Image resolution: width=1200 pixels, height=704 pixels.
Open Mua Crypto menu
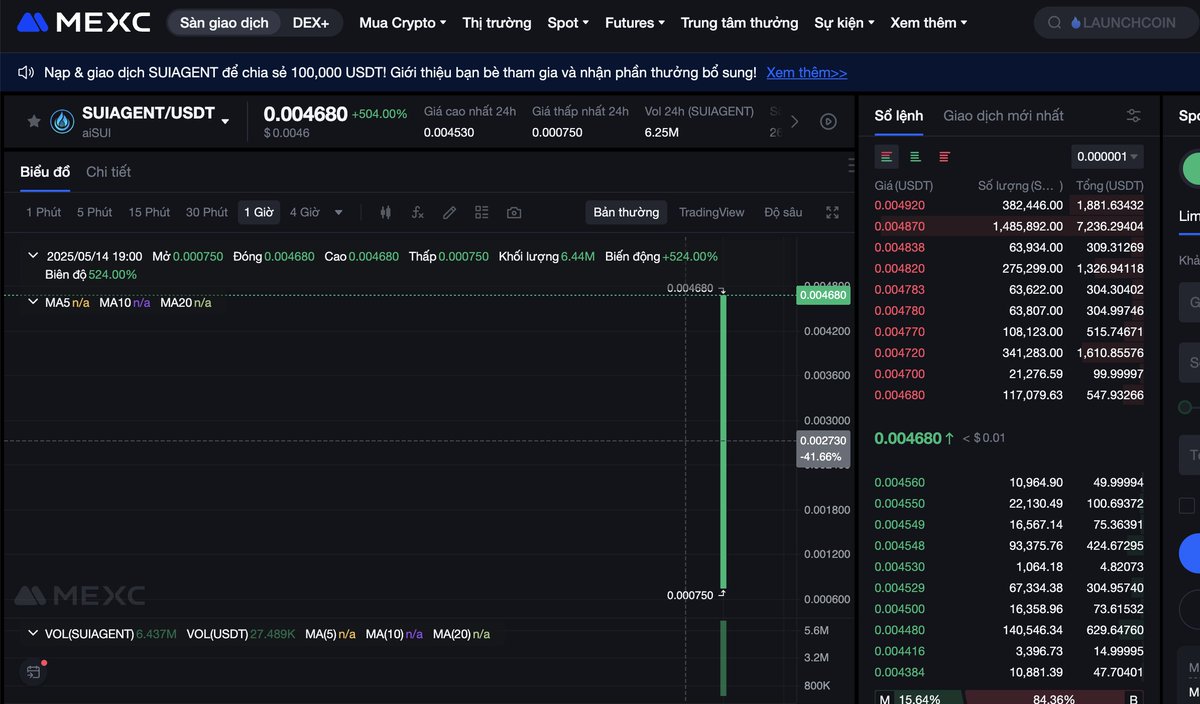point(402,22)
